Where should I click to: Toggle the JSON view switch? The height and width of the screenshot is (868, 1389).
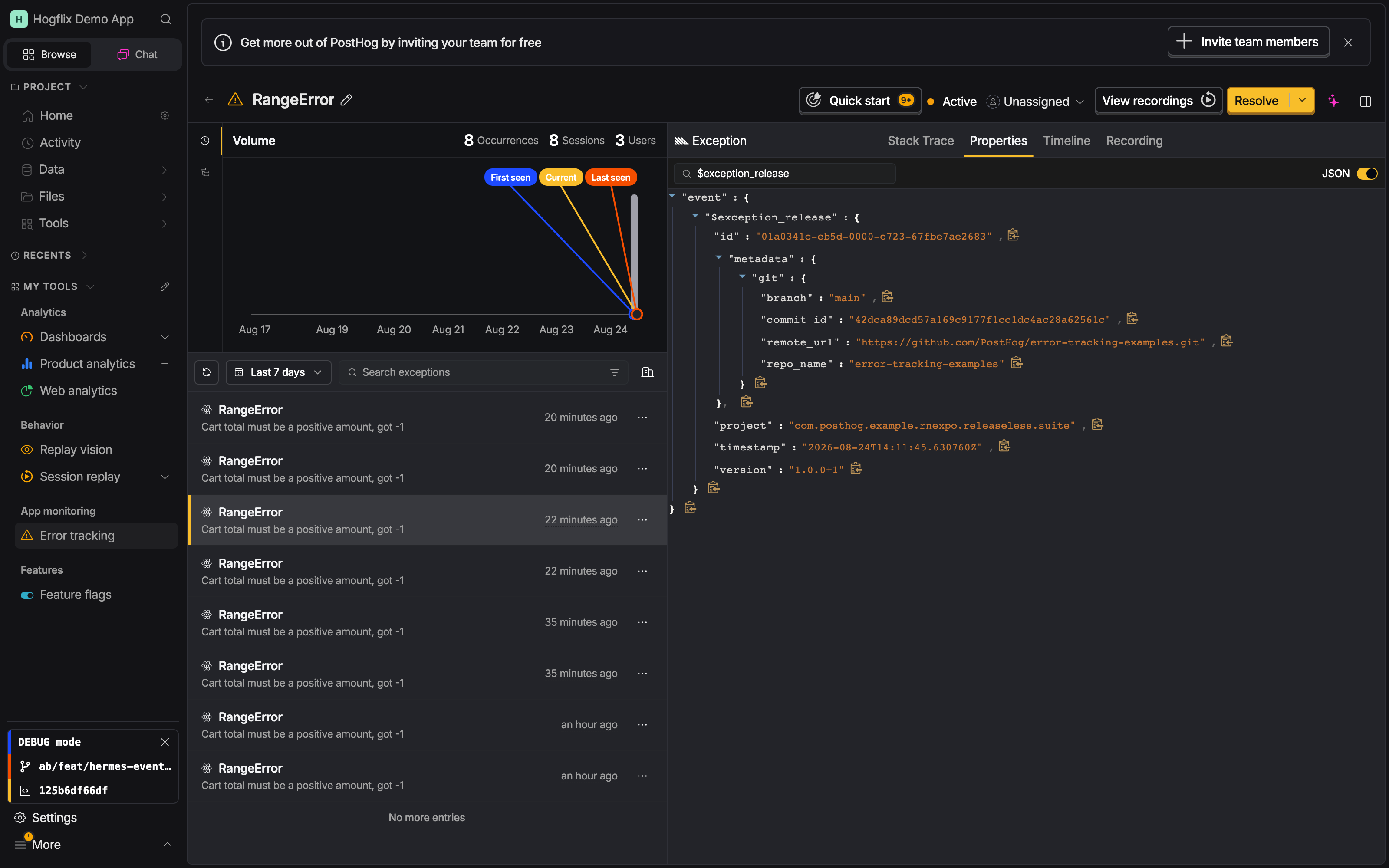pos(1367,173)
